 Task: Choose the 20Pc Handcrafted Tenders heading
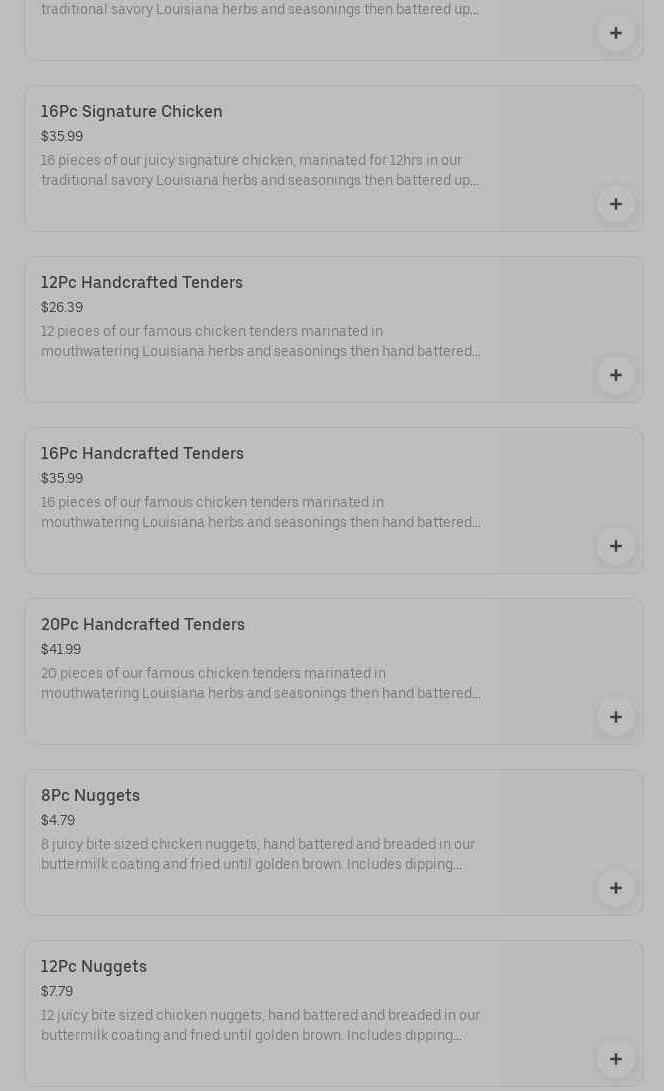click(143, 624)
